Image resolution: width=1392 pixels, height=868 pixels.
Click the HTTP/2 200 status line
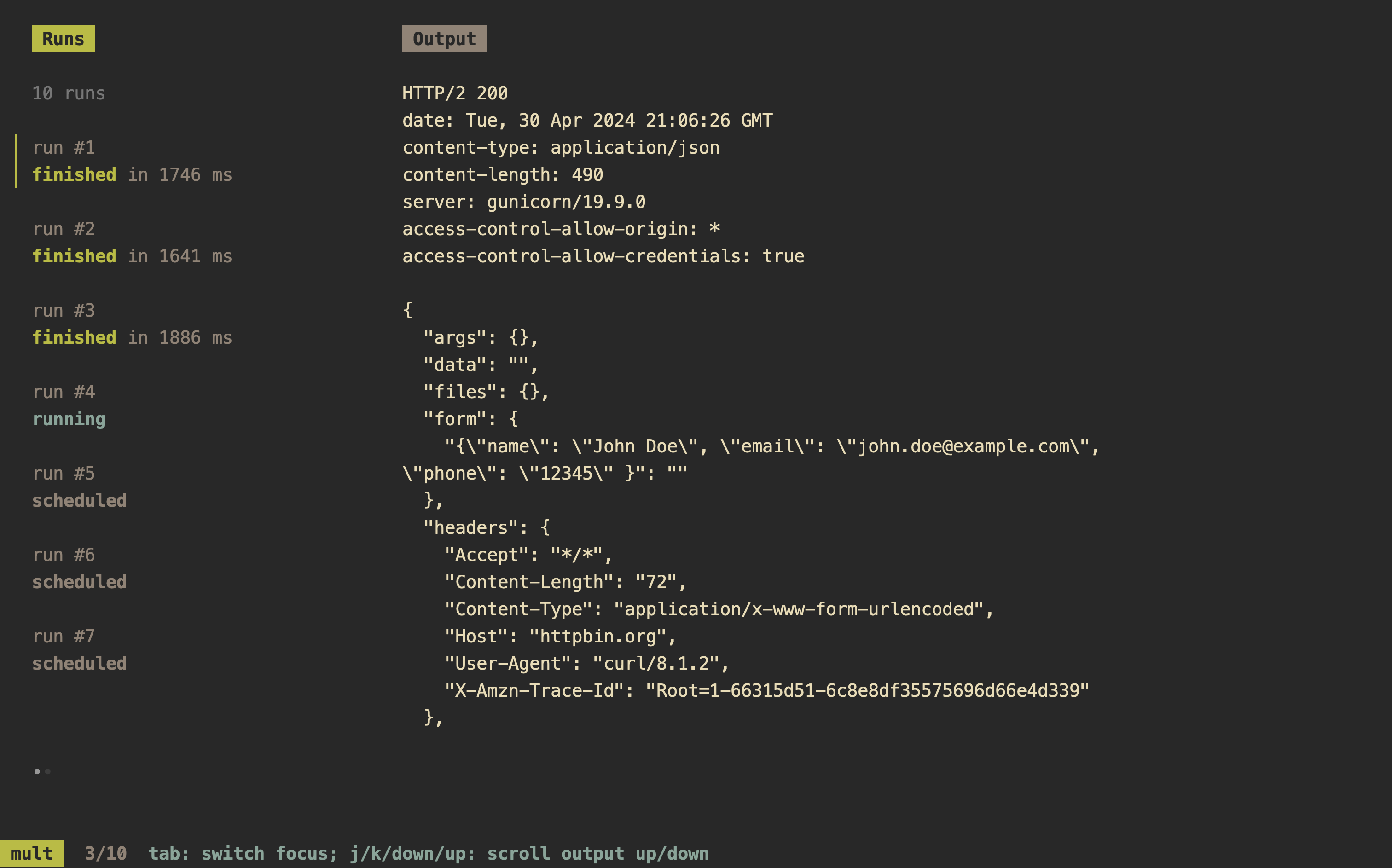click(455, 93)
